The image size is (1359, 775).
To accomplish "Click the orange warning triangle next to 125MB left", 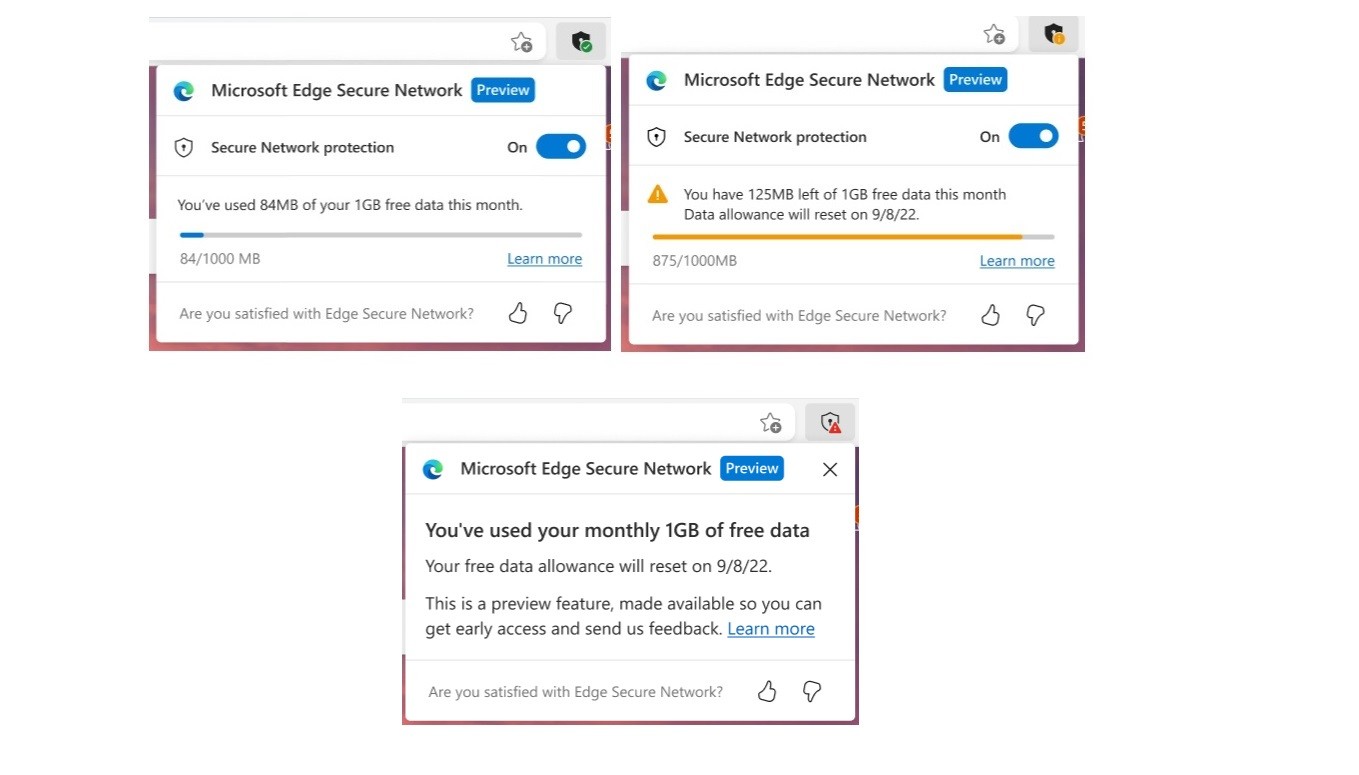I will (x=658, y=194).
